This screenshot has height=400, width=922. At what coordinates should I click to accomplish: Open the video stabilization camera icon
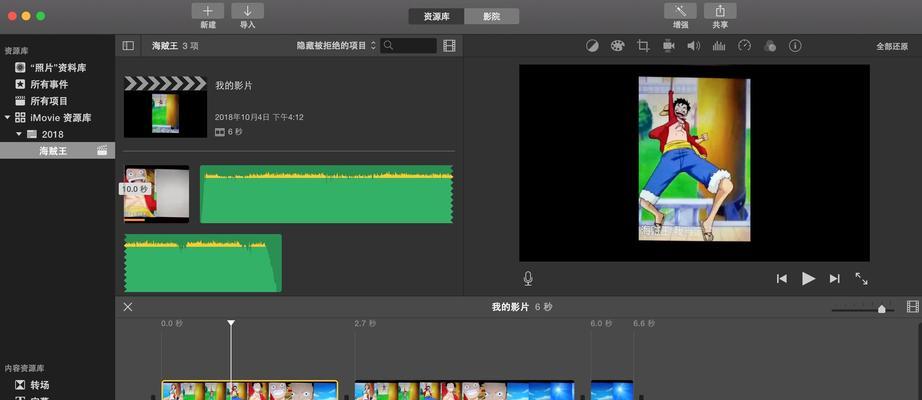click(x=669, y=46)
